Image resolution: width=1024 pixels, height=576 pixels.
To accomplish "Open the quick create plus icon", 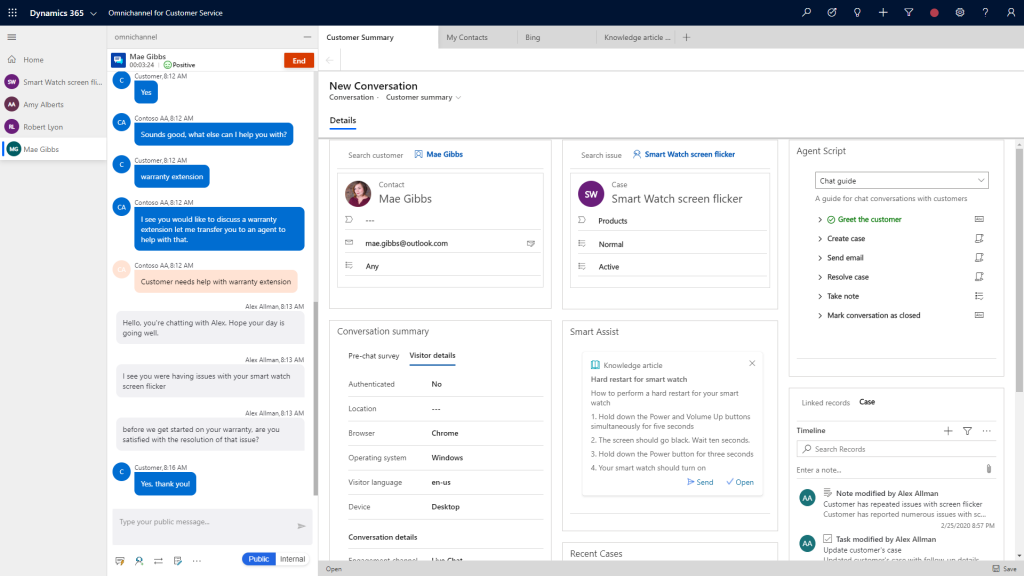I will pyautogui.click(x=881, y=12).
